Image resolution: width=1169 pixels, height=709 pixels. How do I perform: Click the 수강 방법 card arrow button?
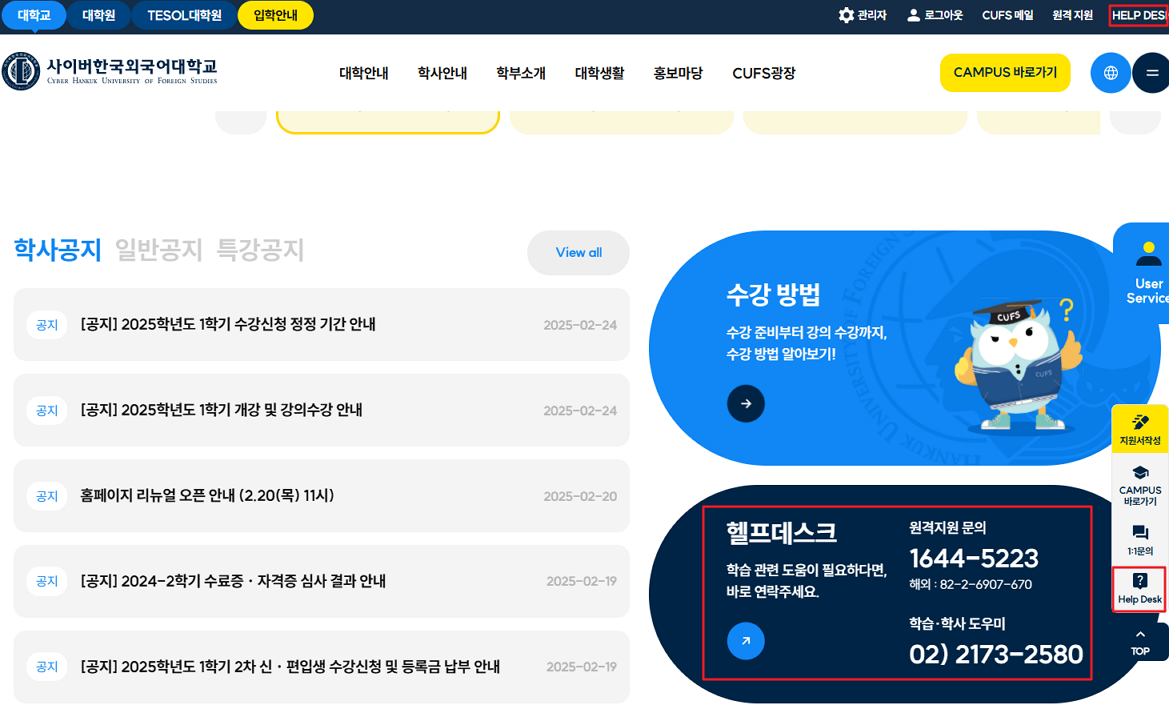coord(746,404)
